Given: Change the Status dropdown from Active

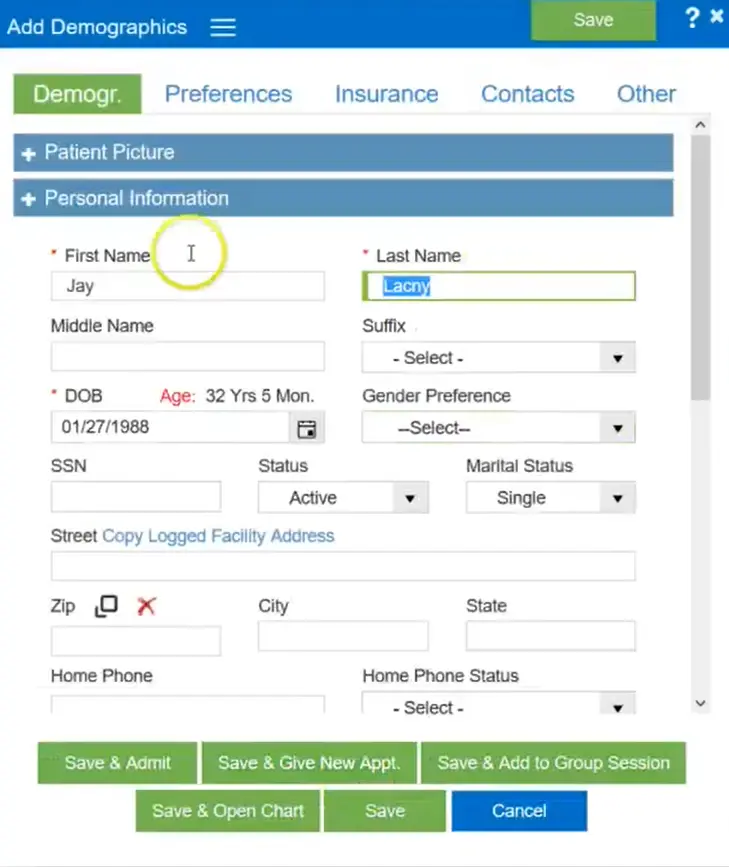Looking at the screenshot, I should point(410,497).
